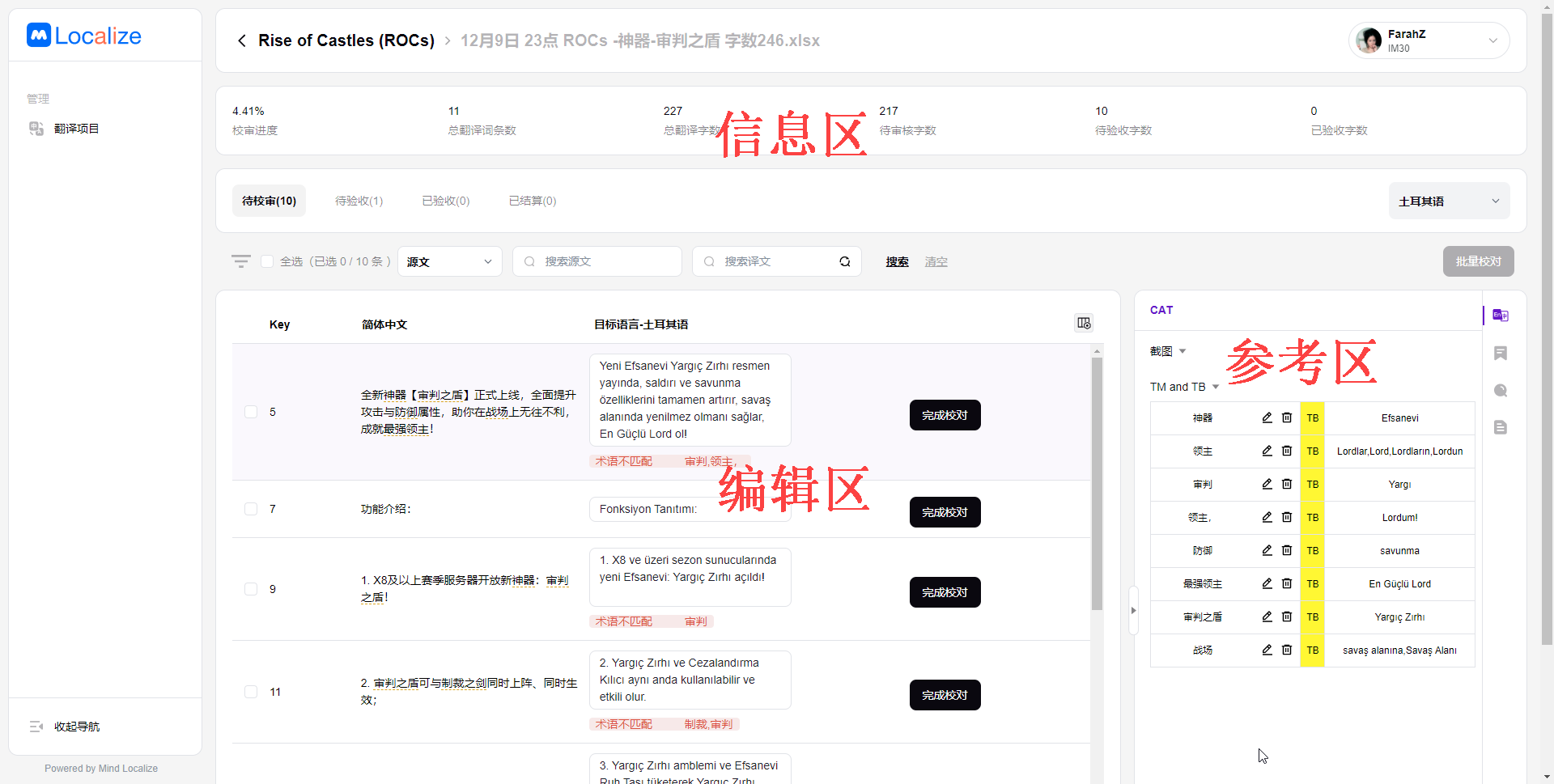Tick the 全选 select-all checkbox
This screenshot has width=1554, height=784.
[267, 261]
